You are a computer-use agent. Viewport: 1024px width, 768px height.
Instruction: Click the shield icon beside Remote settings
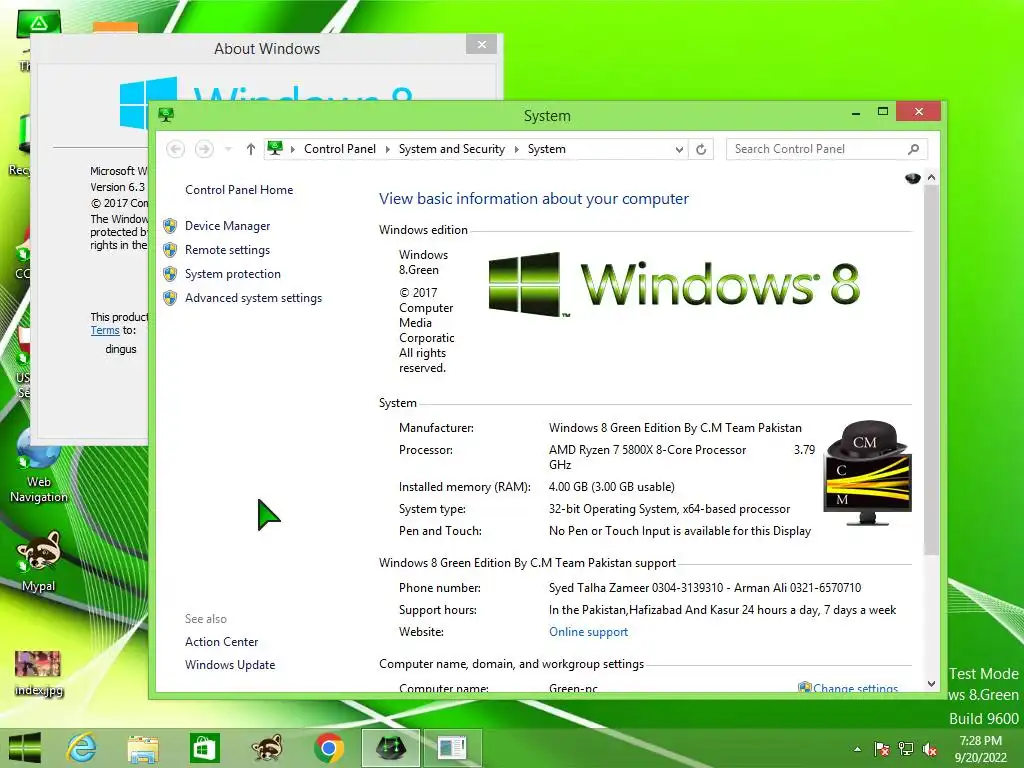170,250
